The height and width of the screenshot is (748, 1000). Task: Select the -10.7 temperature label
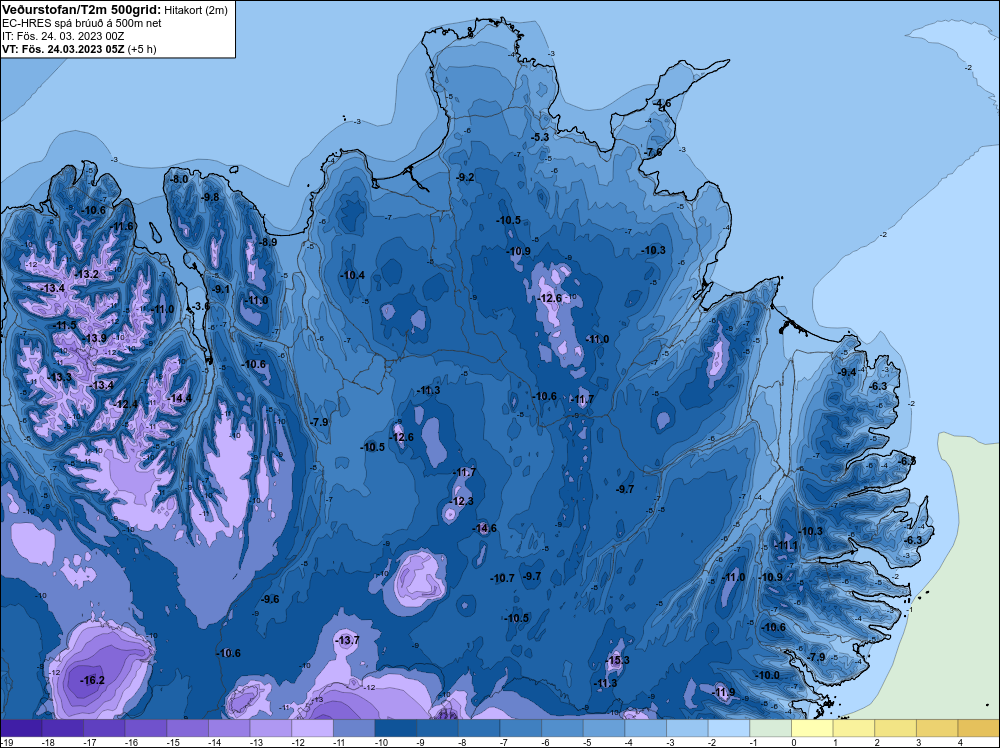502,578
